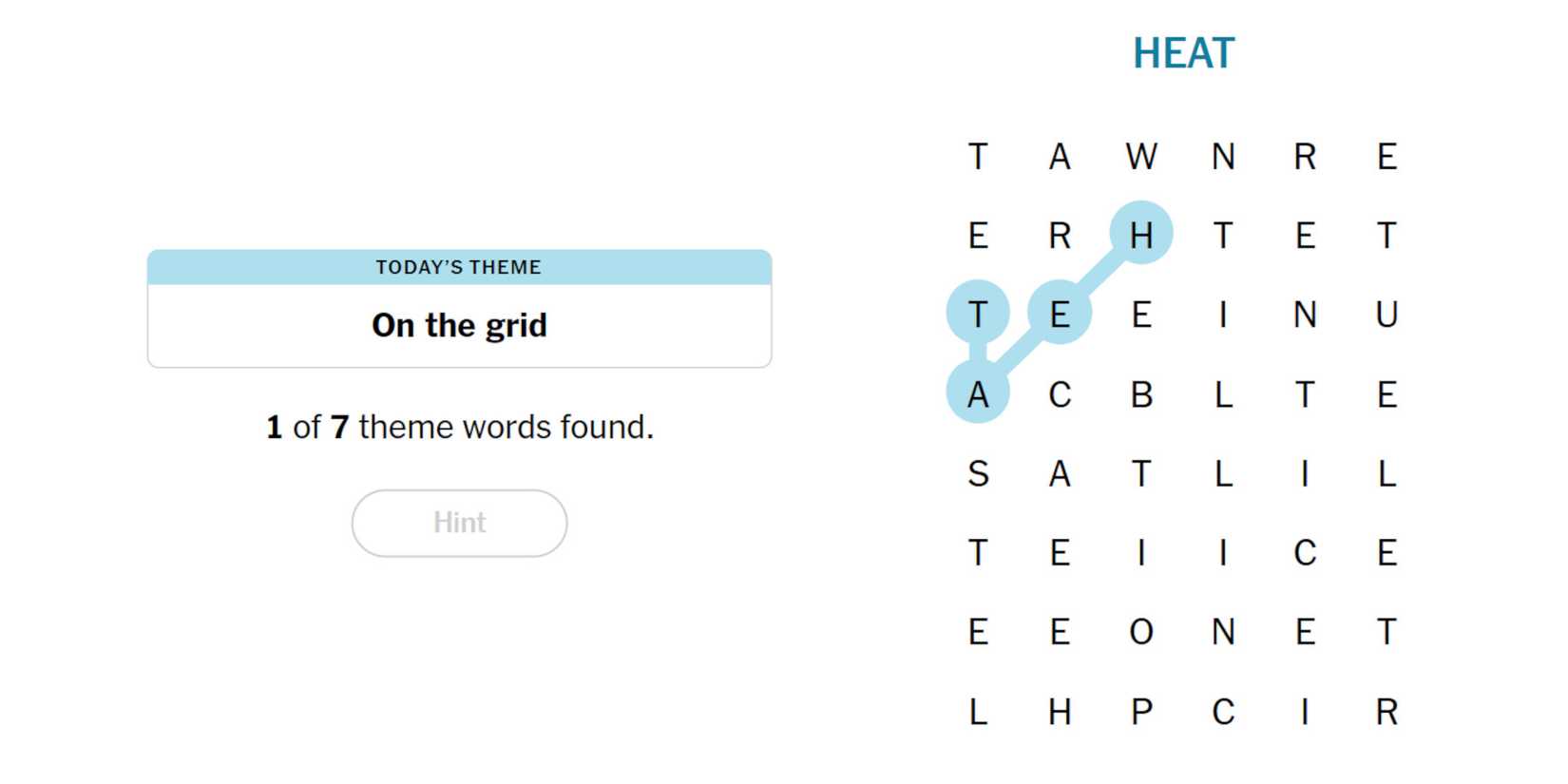Click the HEAT word above the grid
This screenshot has height=784, width=1568.
[1183, 53]
